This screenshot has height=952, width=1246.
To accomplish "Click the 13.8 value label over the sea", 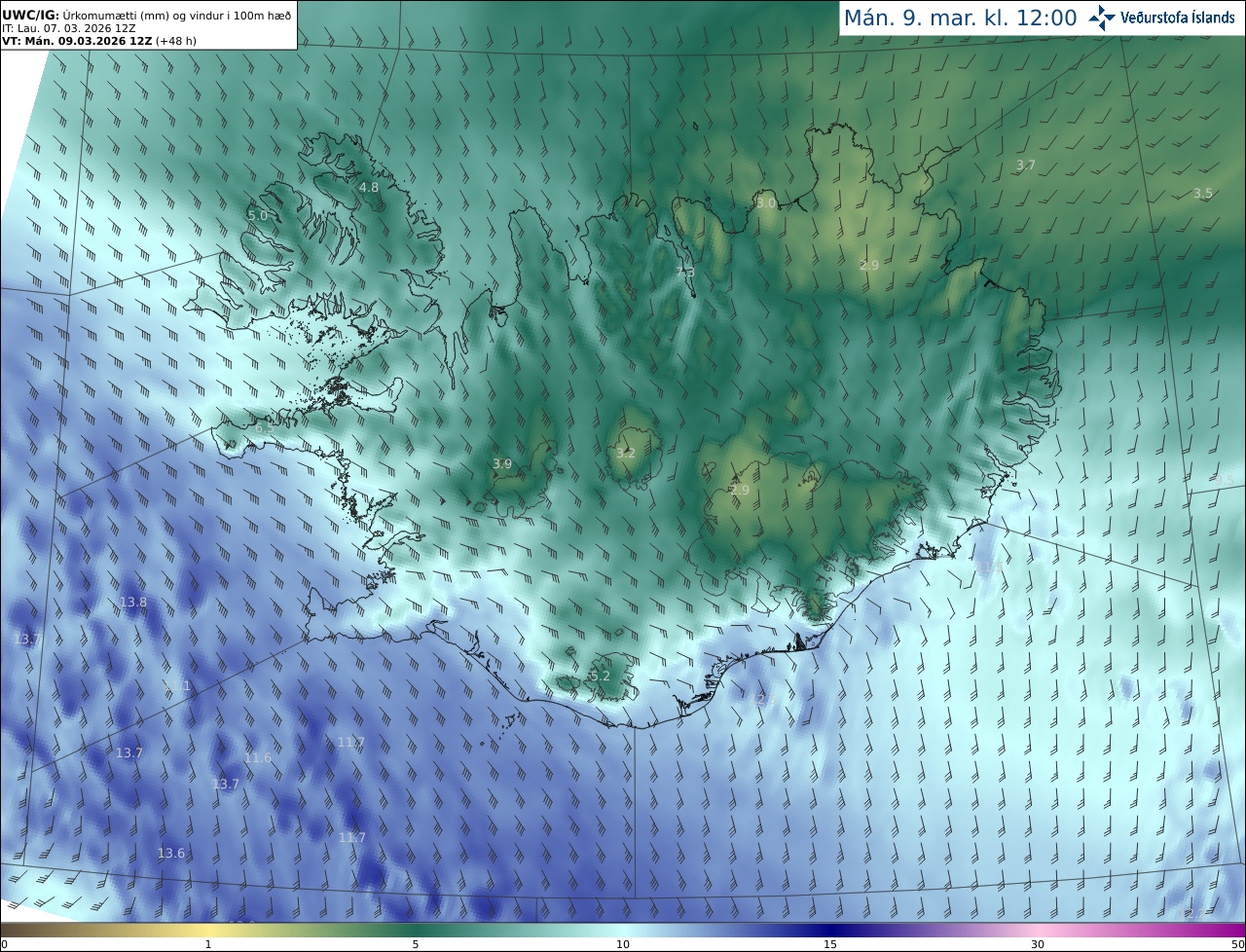I will click(x=133, y=603).
